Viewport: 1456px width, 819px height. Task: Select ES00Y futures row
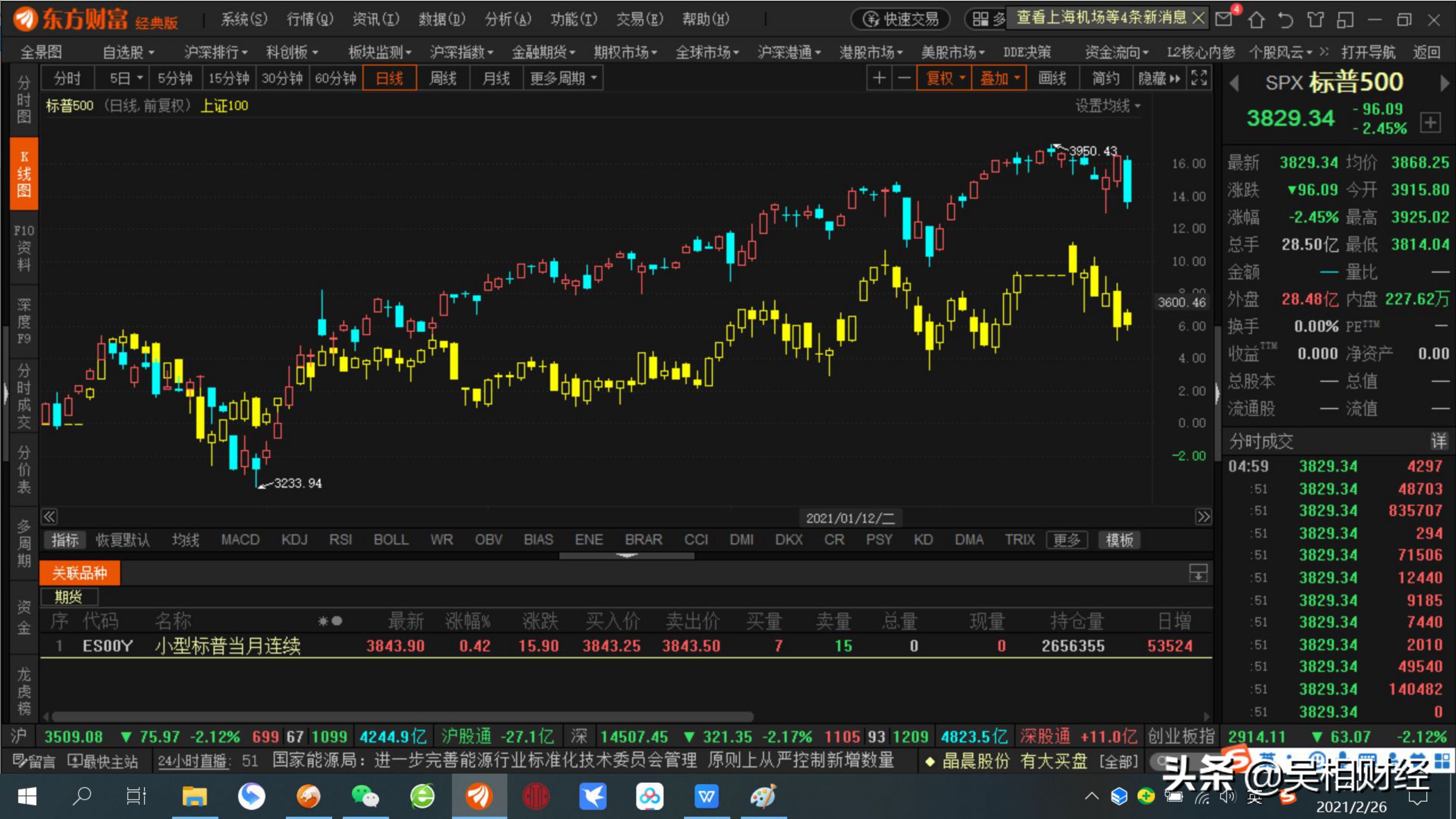click(626, 645)
